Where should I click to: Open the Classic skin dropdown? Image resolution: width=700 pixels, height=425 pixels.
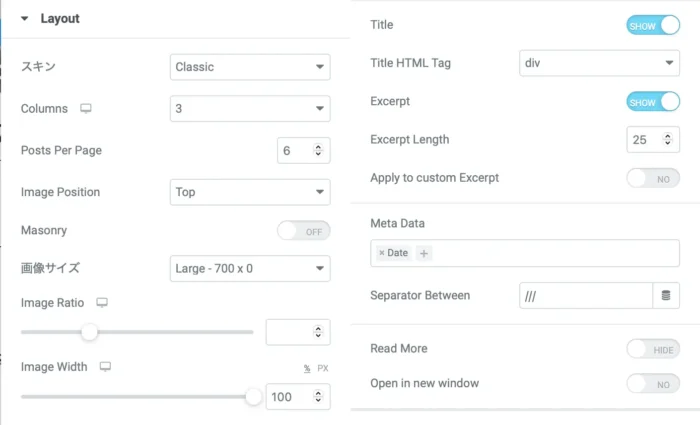coord(250,67)
